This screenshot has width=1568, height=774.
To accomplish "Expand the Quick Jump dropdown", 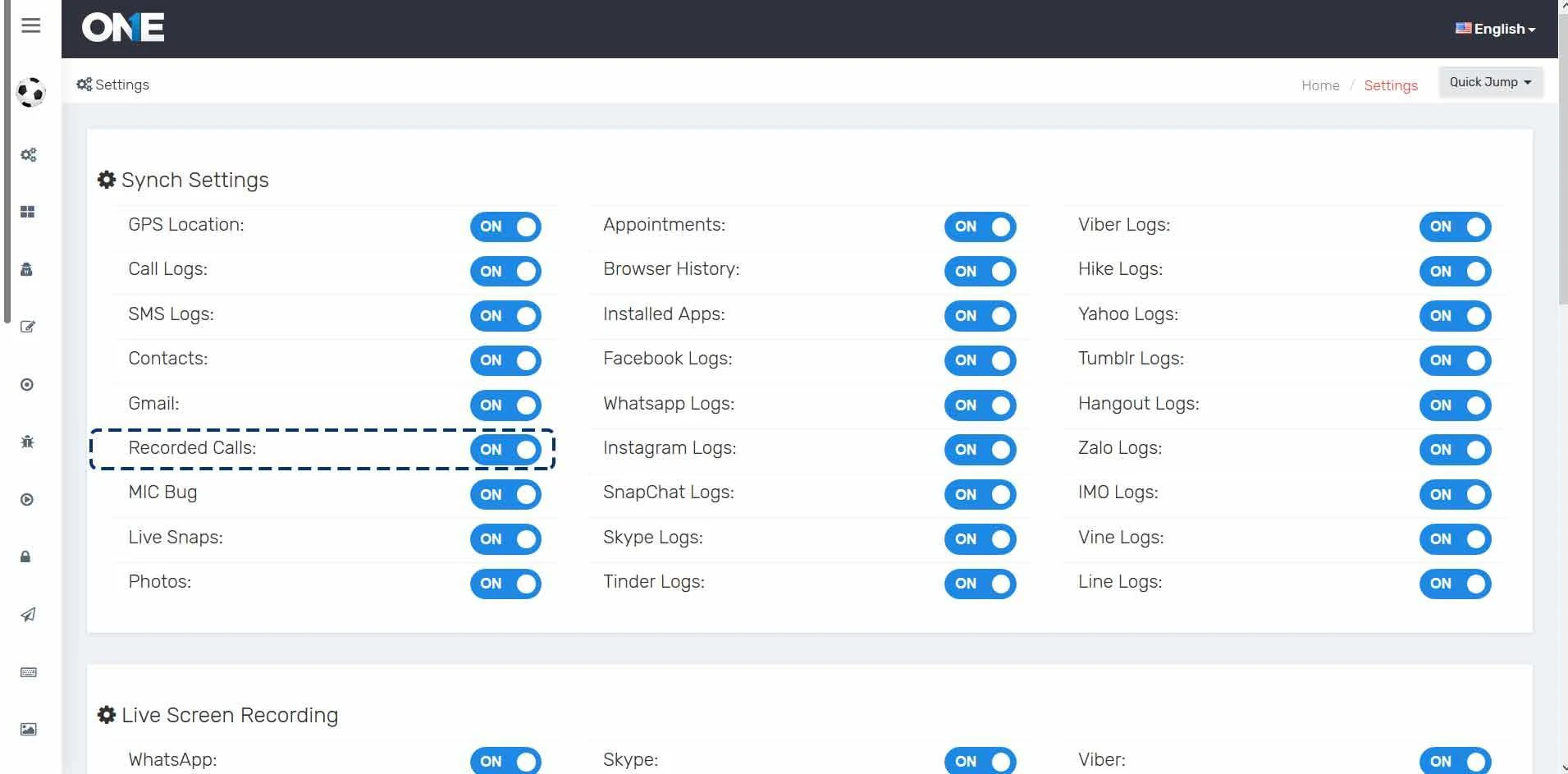I will [1490, 82].
